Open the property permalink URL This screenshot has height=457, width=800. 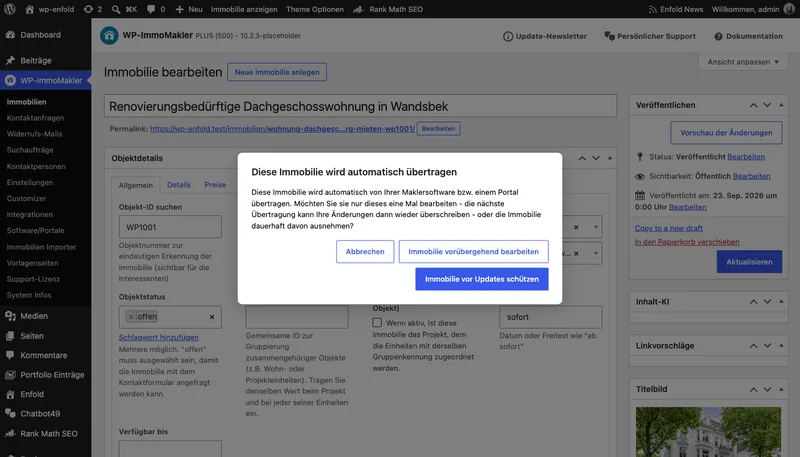pyautogui.click(x=282, y=129)
